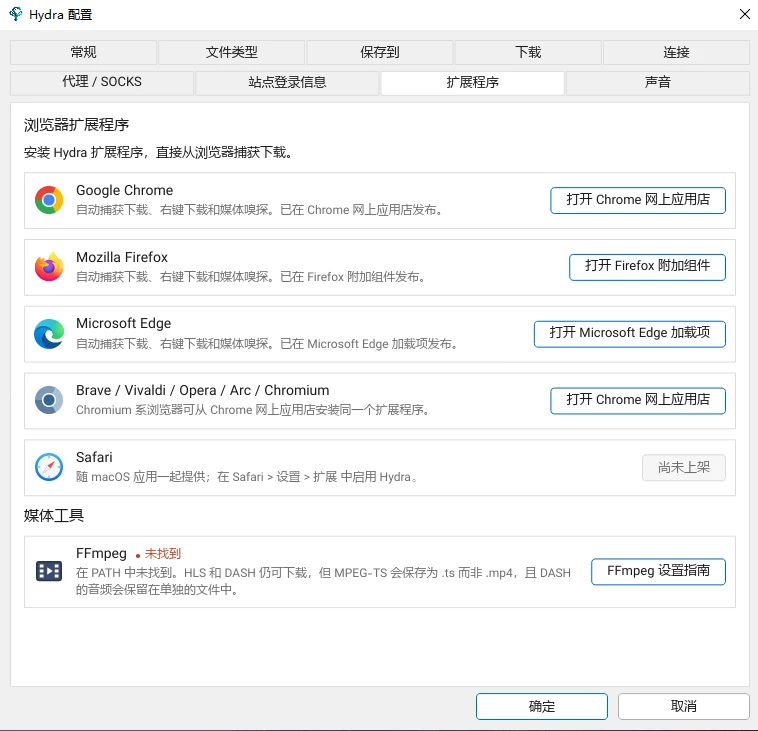758x731 pixels.
Task: Click Firefox 附加组件发布 description text
Action: click(251, 277)
